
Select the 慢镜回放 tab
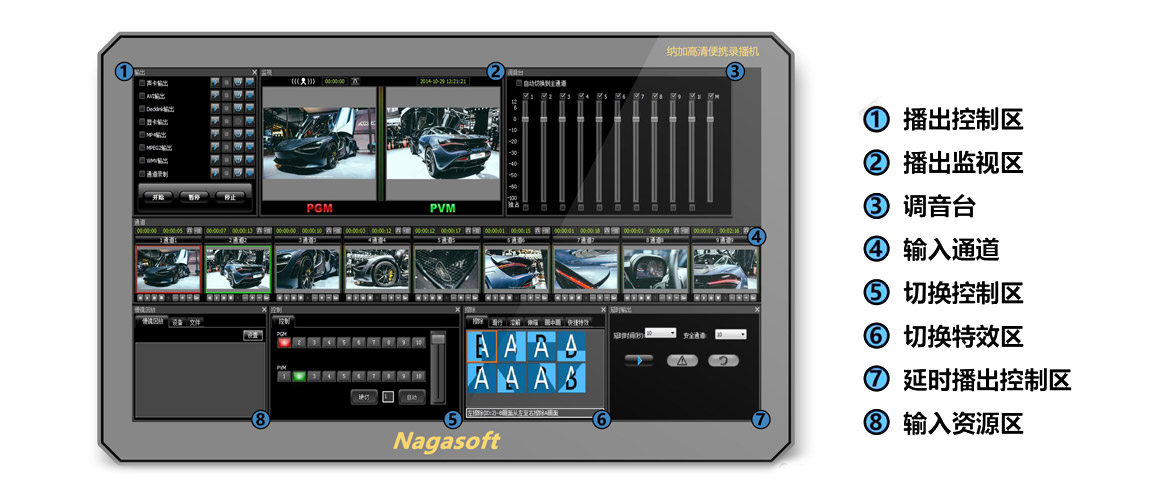(x=152, y=322)
